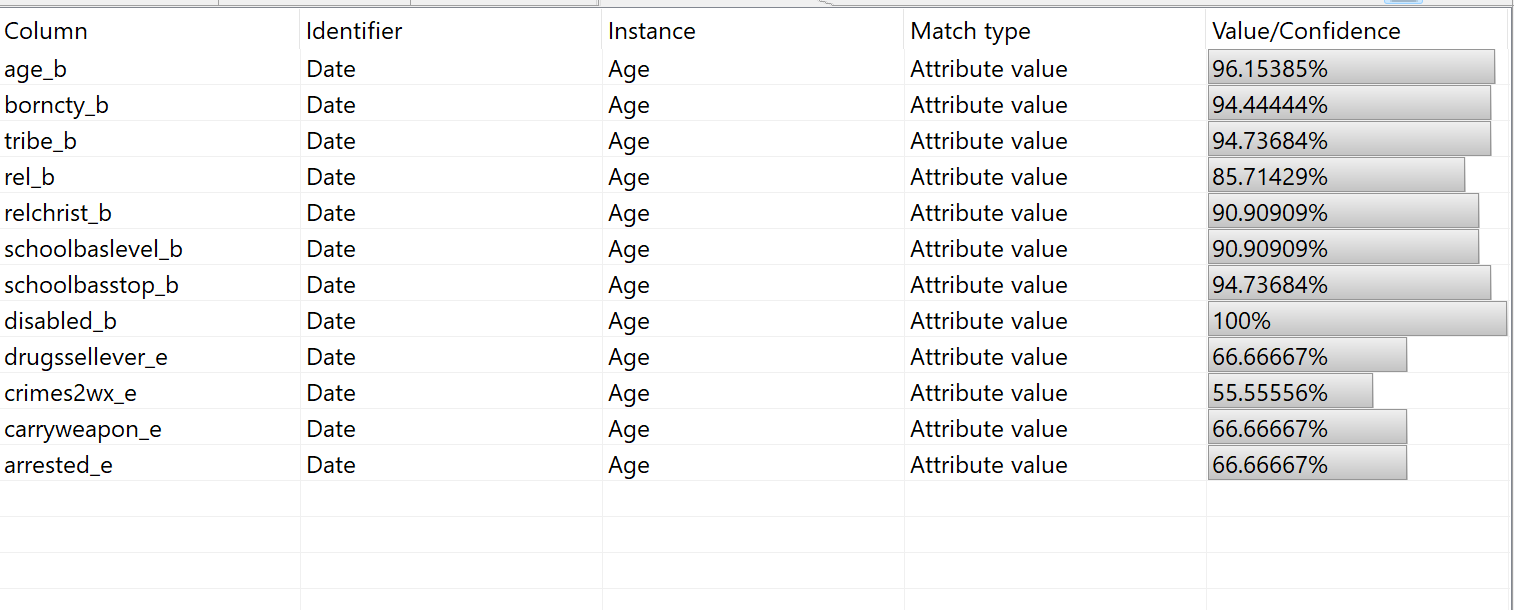Viewport: 1514px width, 610px height.
Task: Click the Instance column header
Action: coord(651,31)
